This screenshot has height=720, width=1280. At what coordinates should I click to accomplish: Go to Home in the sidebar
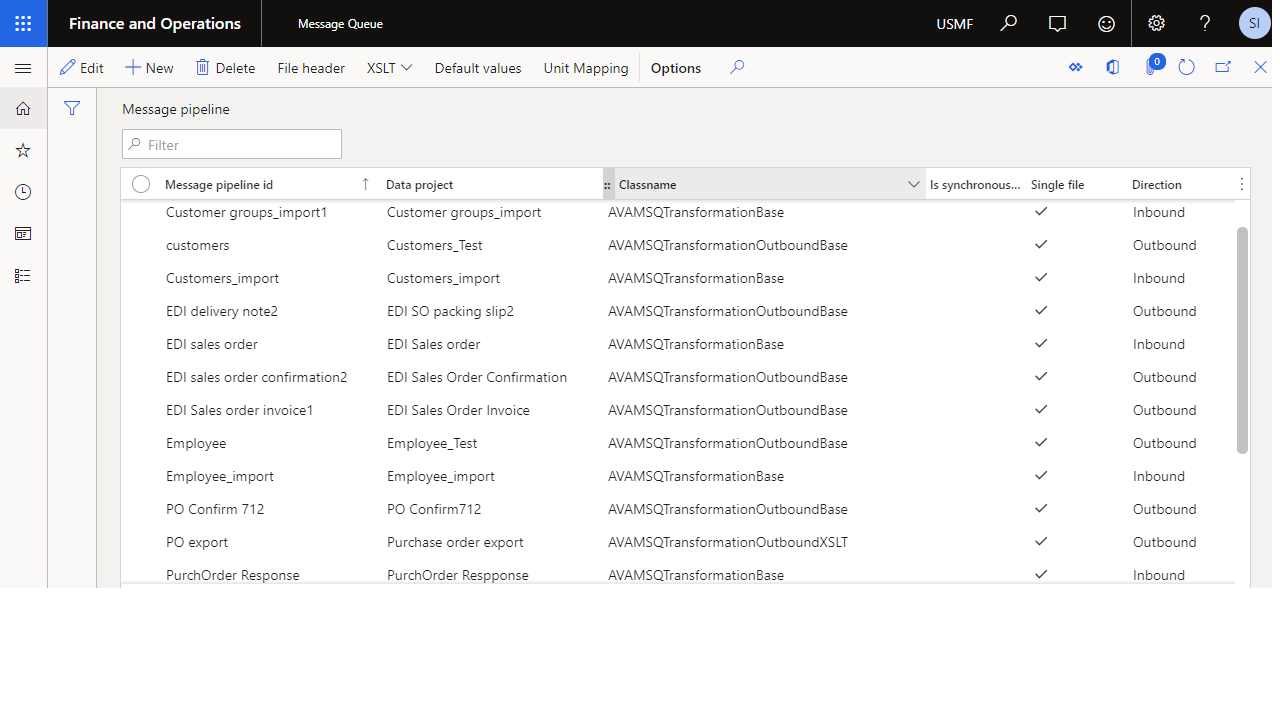(23, 108)
